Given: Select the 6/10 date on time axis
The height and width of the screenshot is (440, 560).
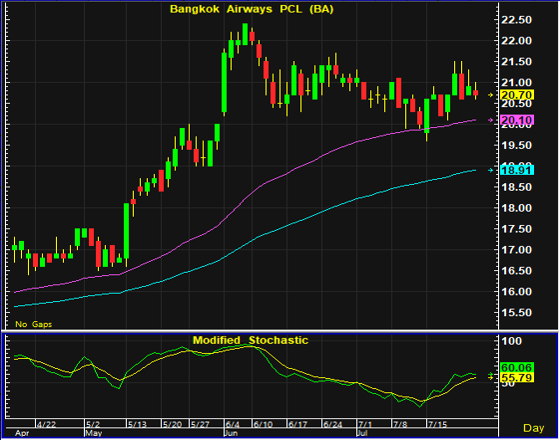Looking at the screenshot, I should pos(262,425).
